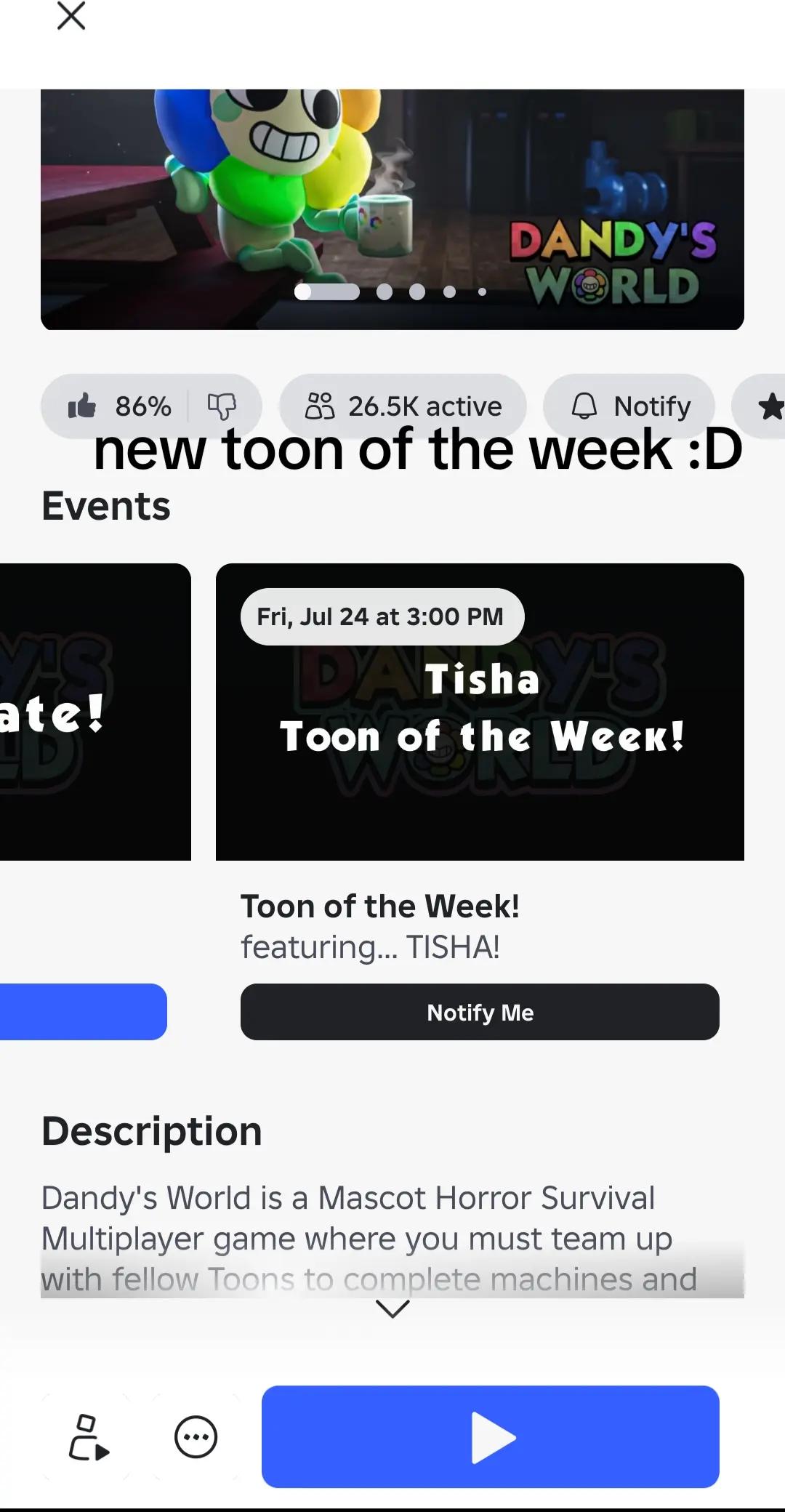Open Tisha Toon of the Week thumbnail
The height and width of the screenshot is (1512, 785).
click(x=480, y=712)
